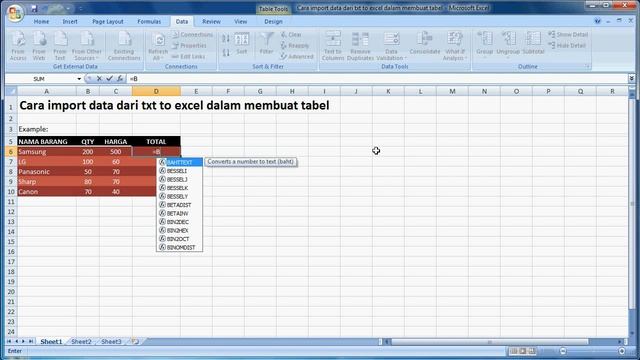
Task: Click Hide Detail in Outline group
Action: pyautogui.click(x=567, y=45)
